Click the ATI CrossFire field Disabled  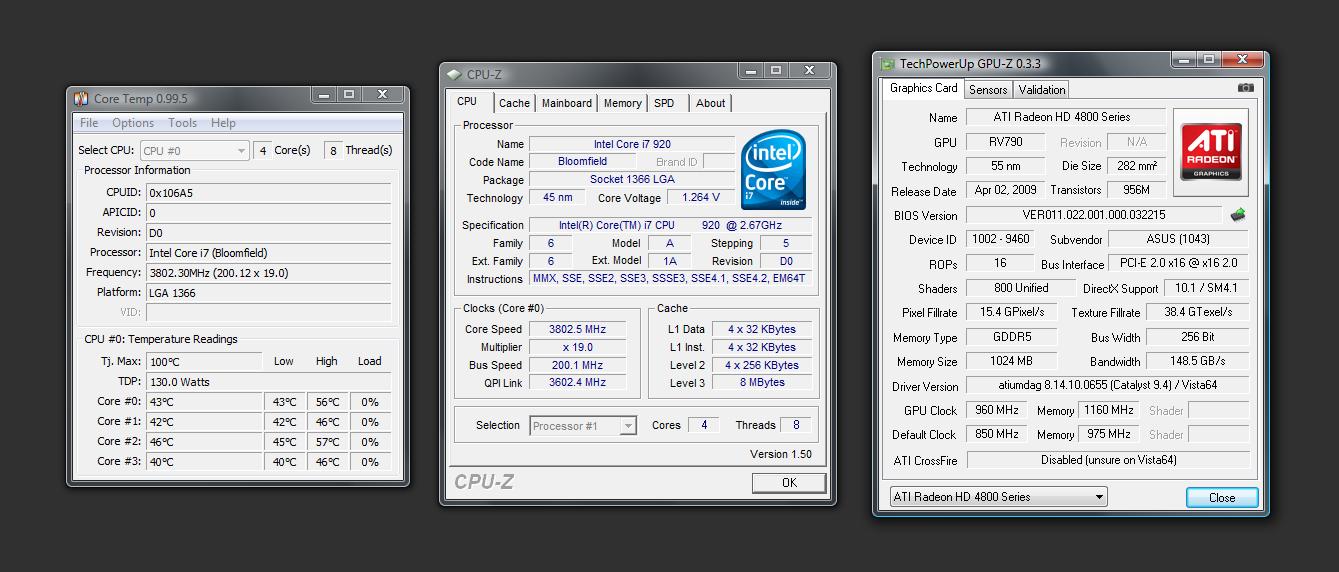pyautogui.click(x=1106, y=461)
